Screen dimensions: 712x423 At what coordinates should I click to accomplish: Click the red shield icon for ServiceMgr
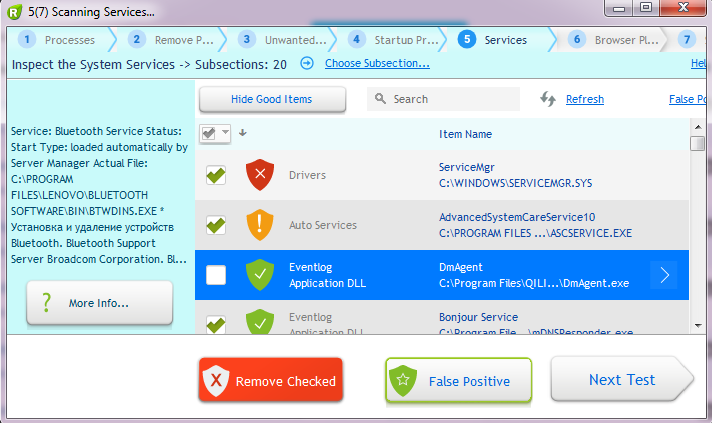click(x=260, y=175)
